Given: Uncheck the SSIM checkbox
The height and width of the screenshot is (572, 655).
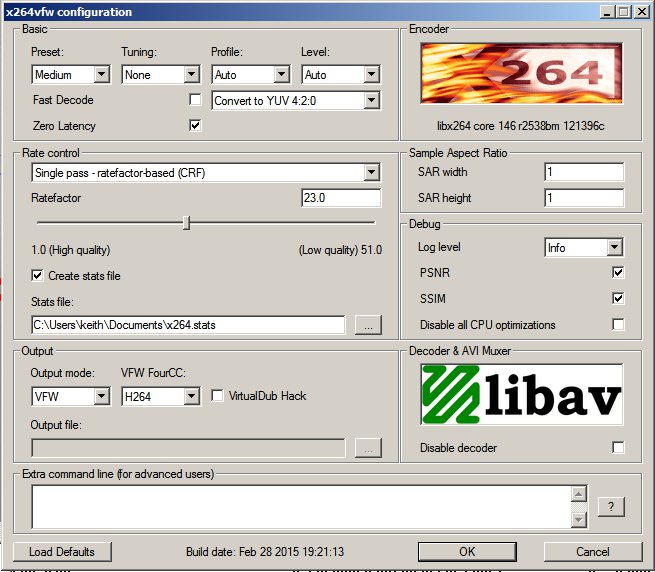Looking at the screenshot, I should (x=618, y=298).
